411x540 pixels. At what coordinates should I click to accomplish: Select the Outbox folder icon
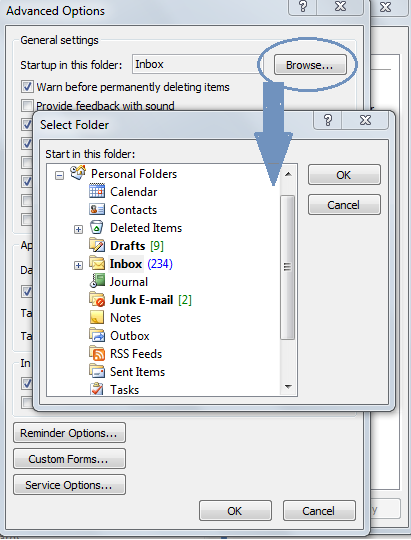click(x=97, y=335)
